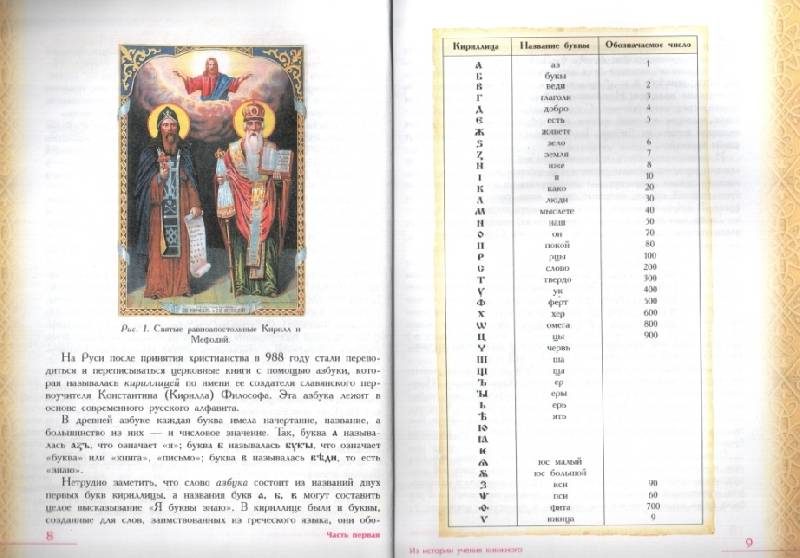Click the Cyrillic letter Ю in the first column
Image resolution: width=800 pixels, height=558 pixels.
[483, 427]
